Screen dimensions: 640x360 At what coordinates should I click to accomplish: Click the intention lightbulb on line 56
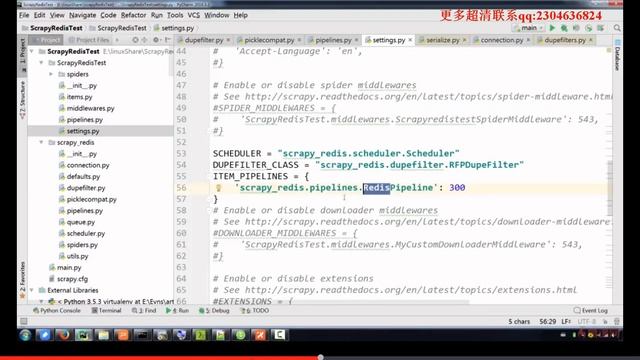pyautogui.click(x=218, y=188)
